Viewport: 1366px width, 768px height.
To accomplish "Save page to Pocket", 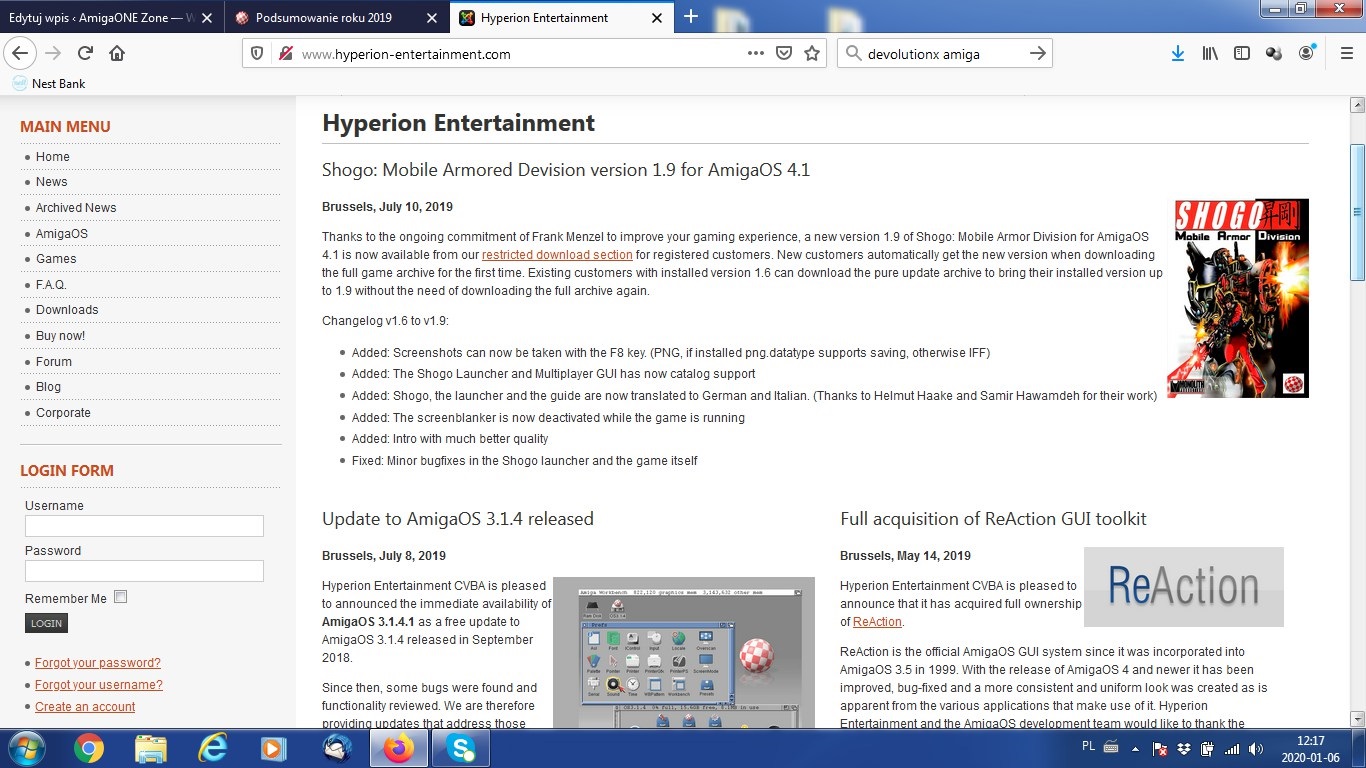I will click(785, 54).
